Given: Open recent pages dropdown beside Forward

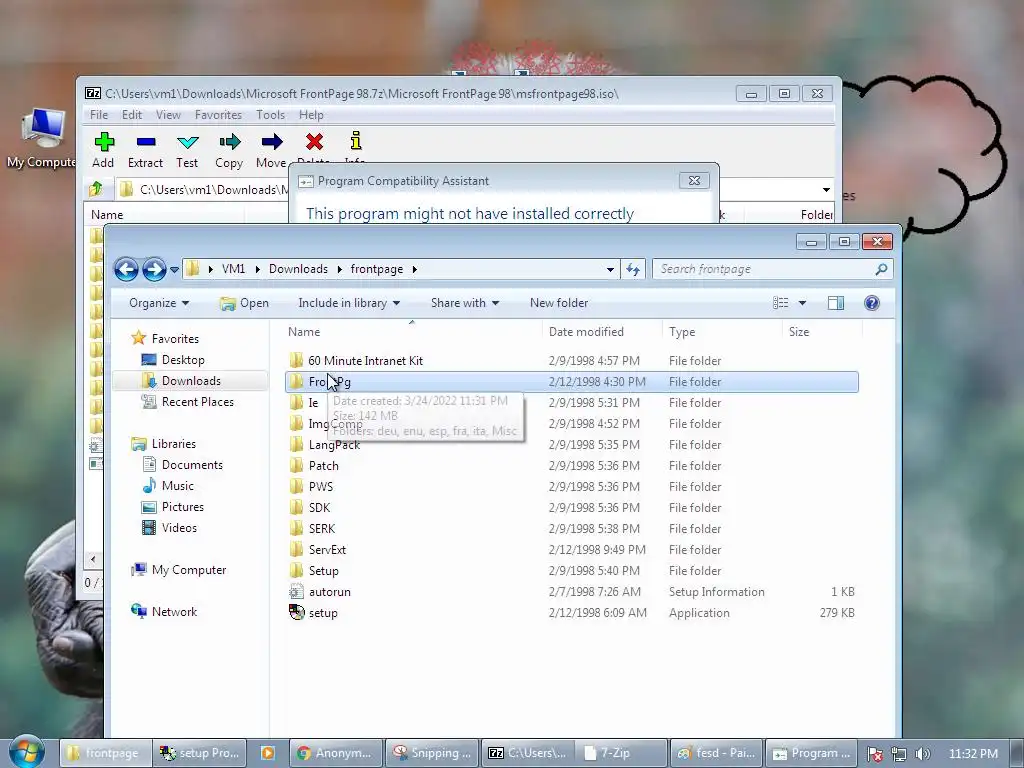Looking at the screenshot, I should pyautogui.click(x=174, y=270).
